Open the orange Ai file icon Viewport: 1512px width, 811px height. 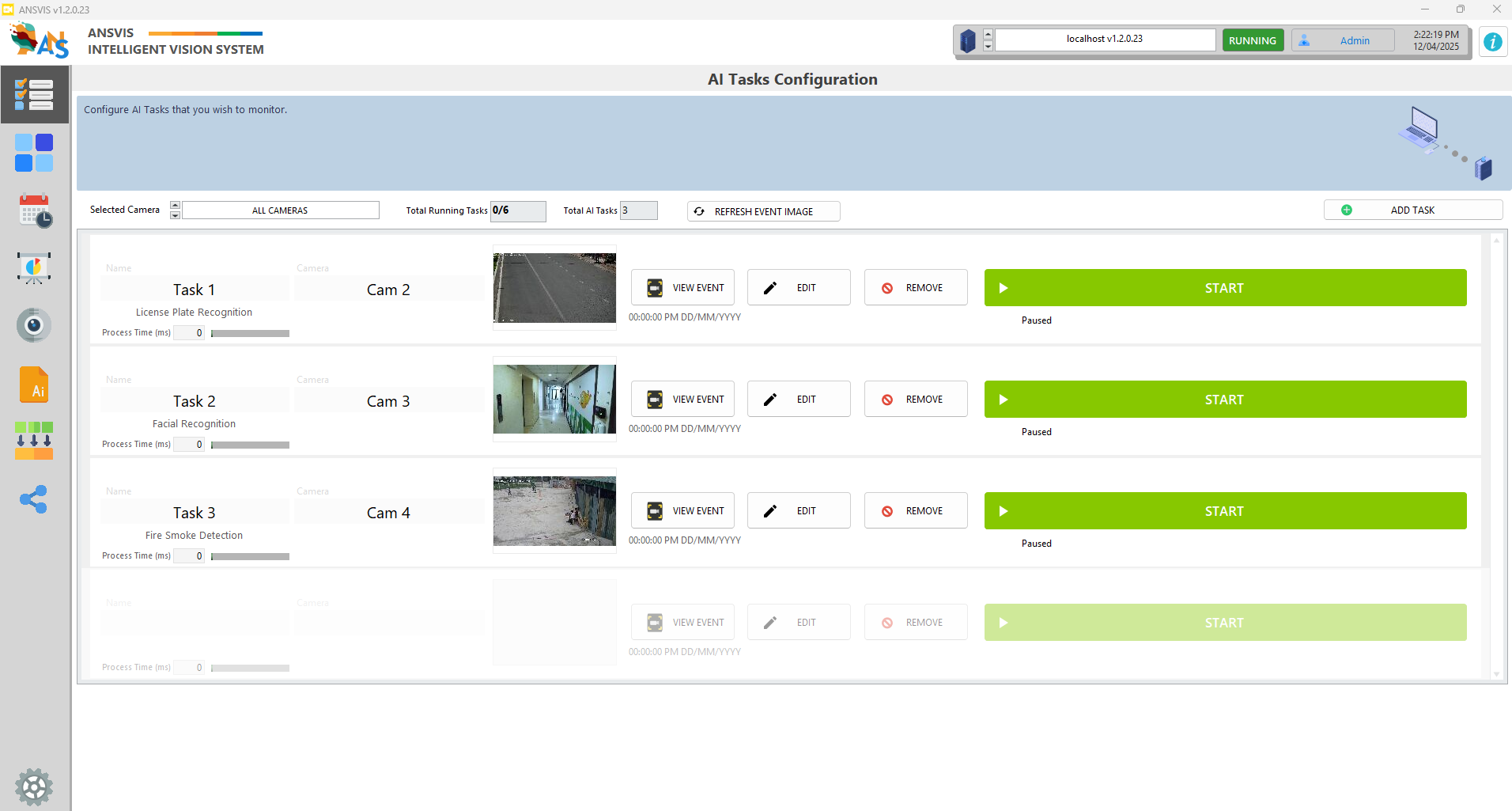[34, 385]
